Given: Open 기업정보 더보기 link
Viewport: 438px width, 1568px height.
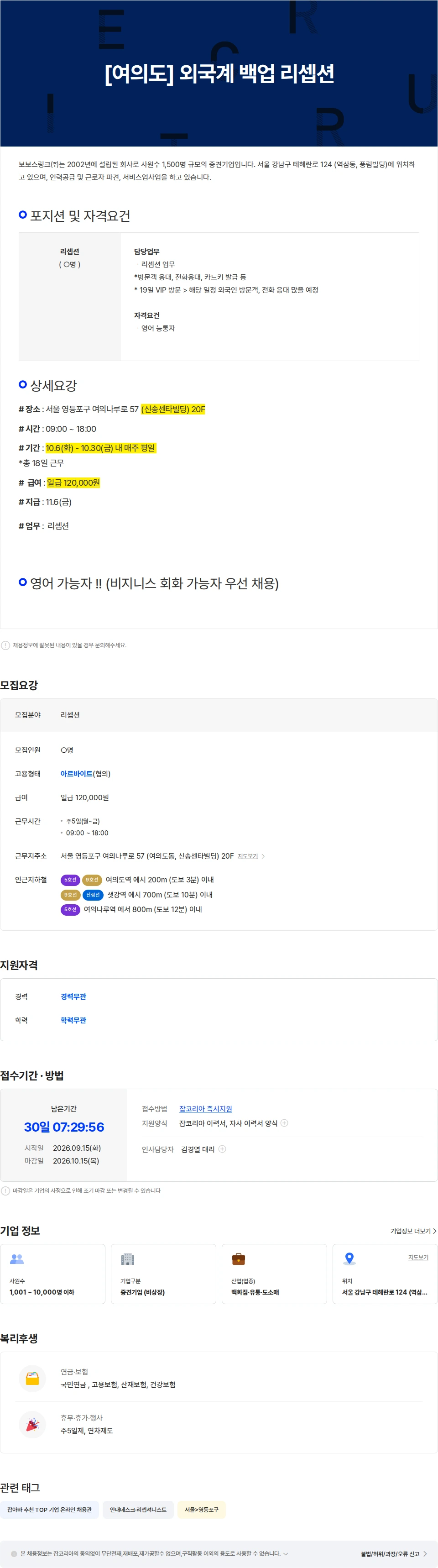Looking at the screenshot, I should [x=413, y=1231].
